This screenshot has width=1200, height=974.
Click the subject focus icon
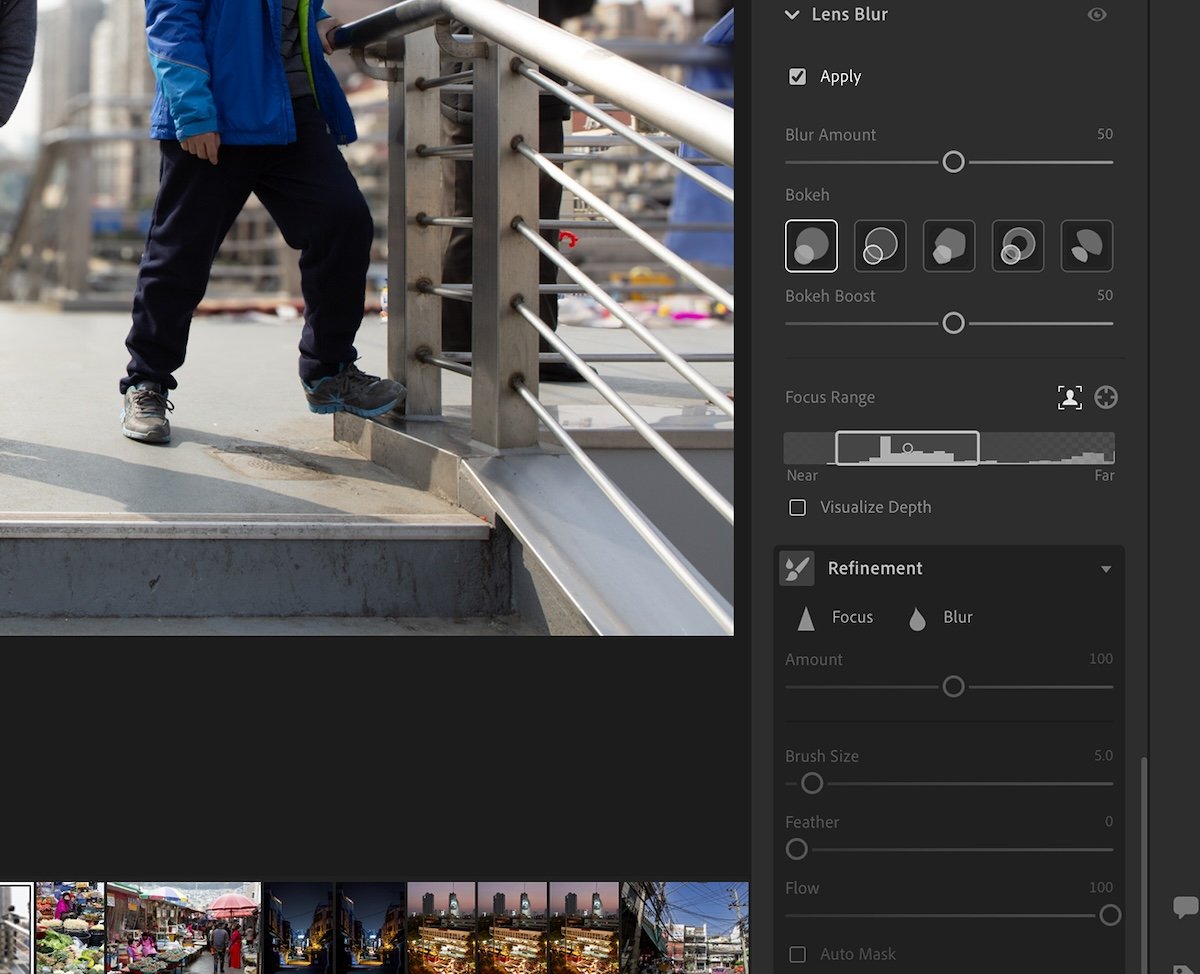click(1069, 397)
